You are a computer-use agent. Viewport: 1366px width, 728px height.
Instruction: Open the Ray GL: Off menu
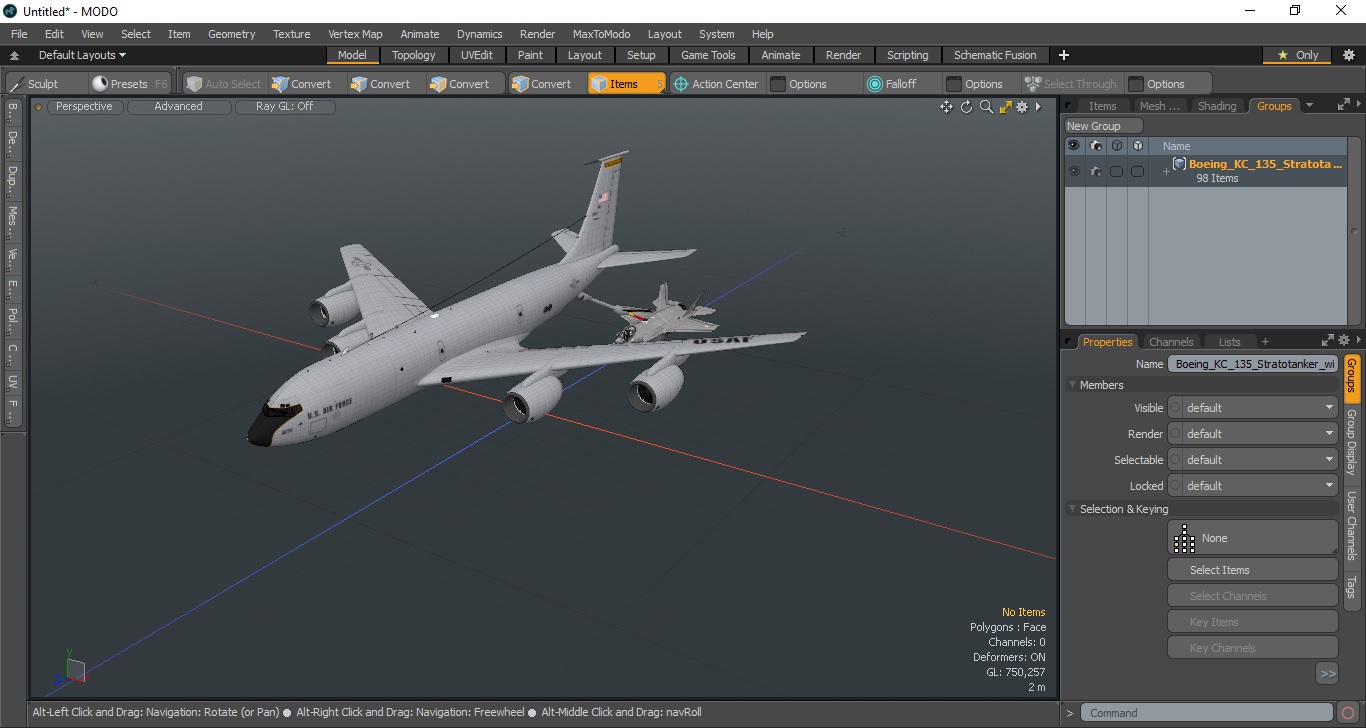284,106
